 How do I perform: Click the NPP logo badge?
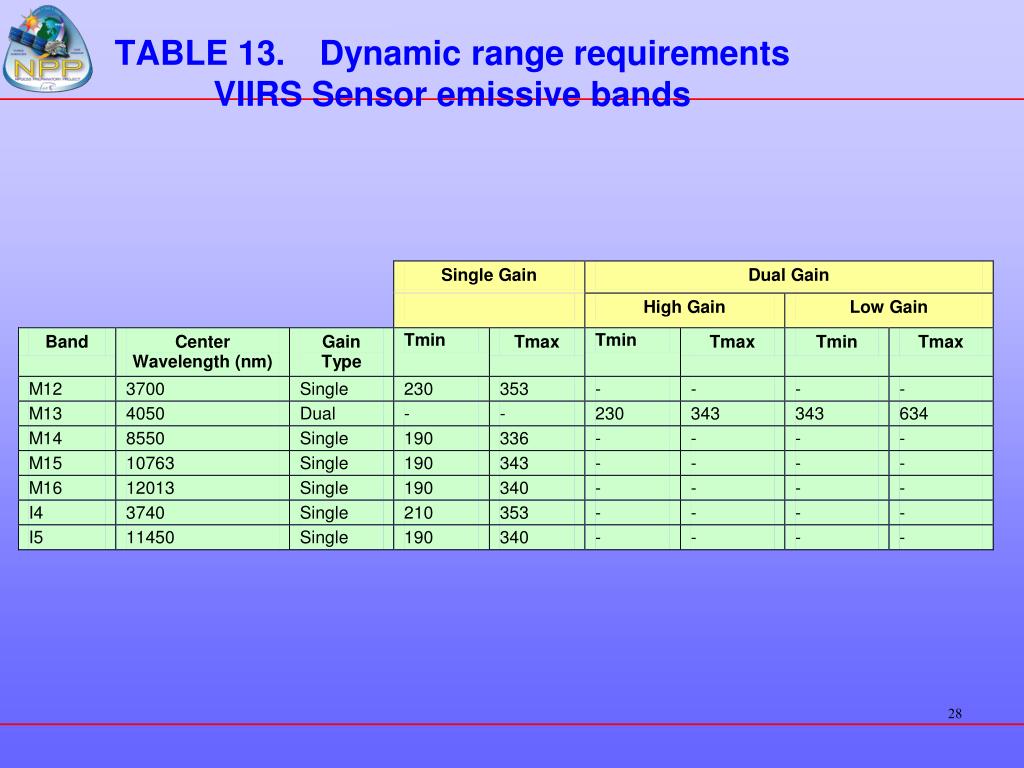pyautogui.click(x=48, y=49)
